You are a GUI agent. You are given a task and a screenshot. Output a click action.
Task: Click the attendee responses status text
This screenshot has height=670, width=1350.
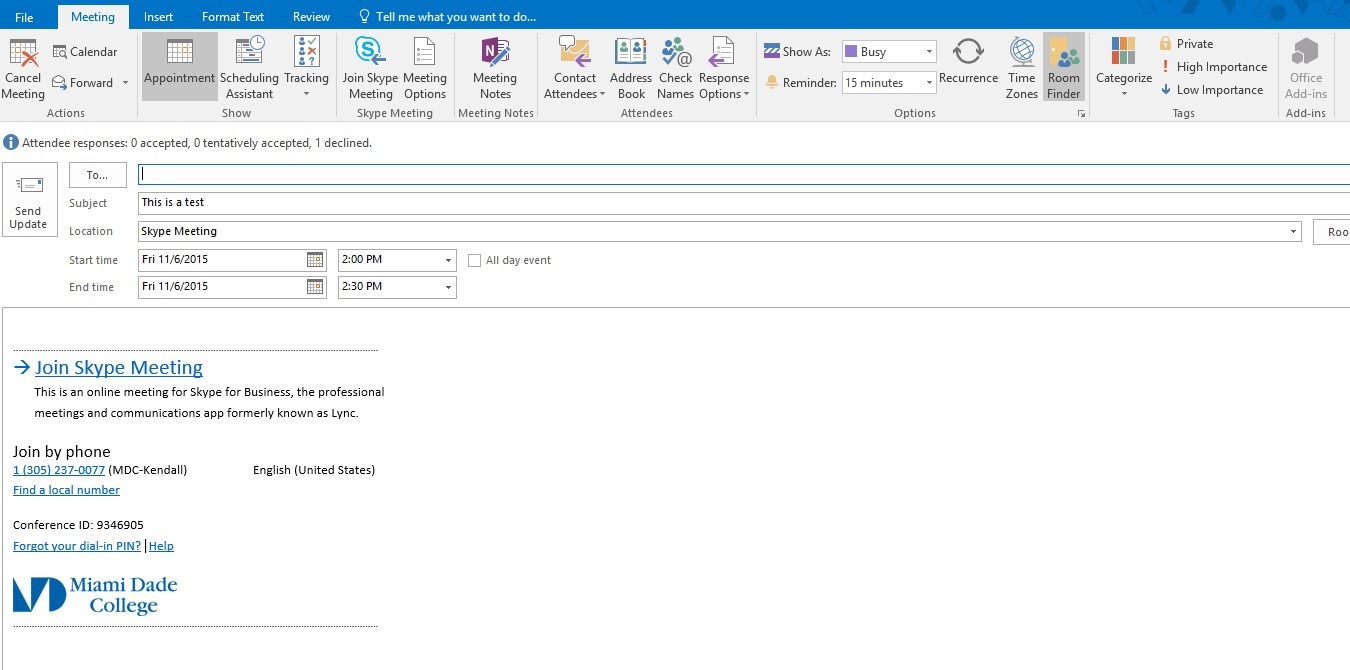click(197, 143)
